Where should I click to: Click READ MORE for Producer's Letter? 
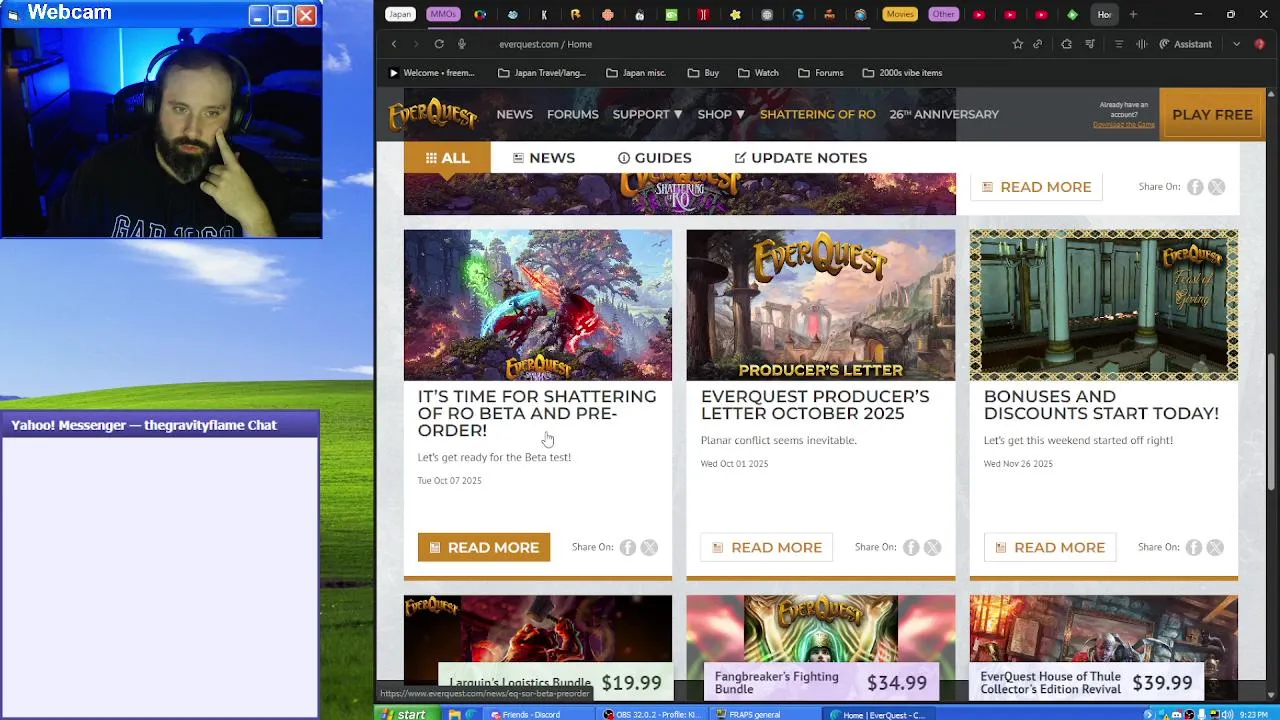pyautogui.click(x=767, y=547)
